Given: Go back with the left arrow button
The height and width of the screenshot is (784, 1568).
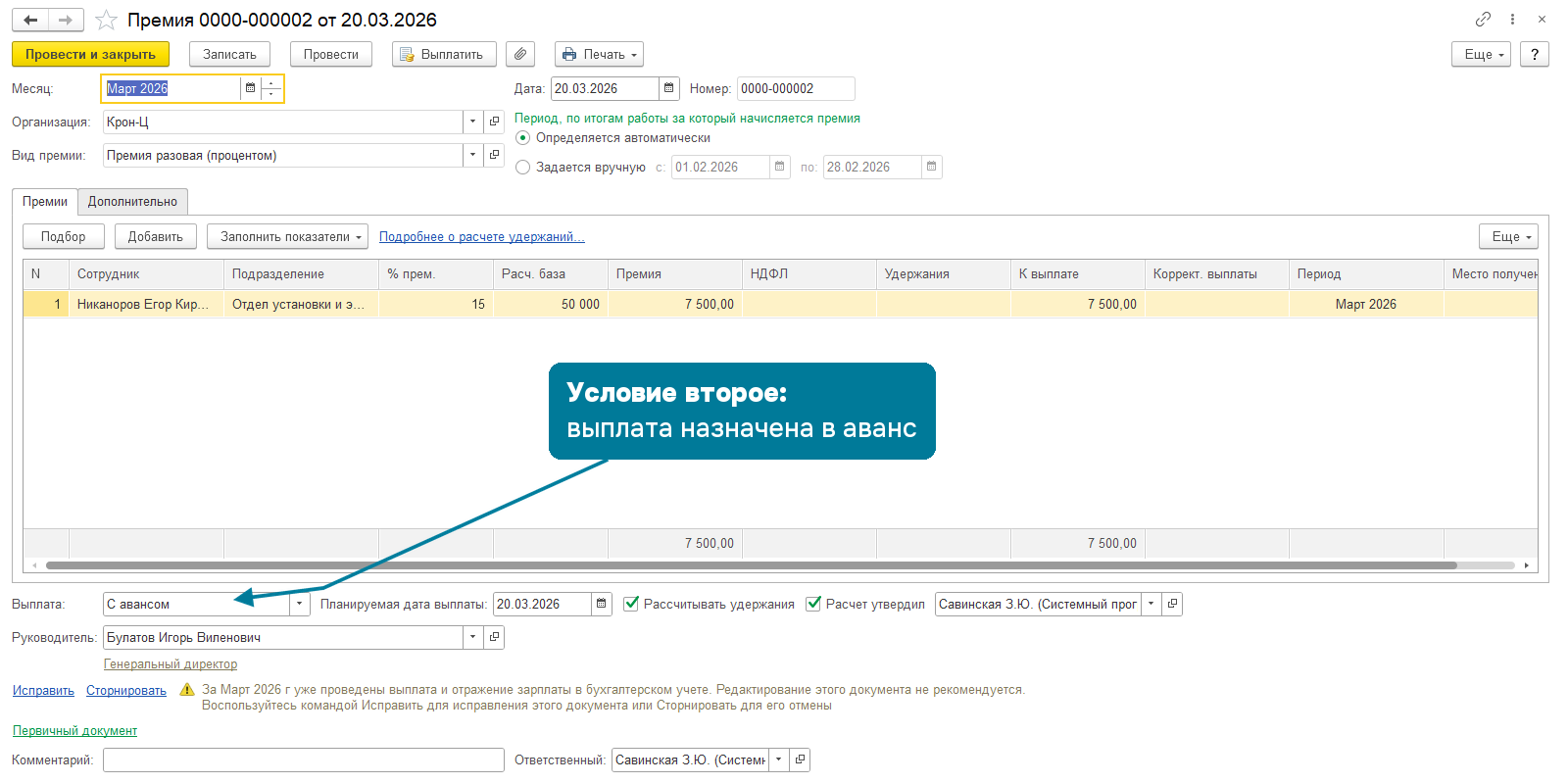Looking at the screenshot, I should coord(30,20).
